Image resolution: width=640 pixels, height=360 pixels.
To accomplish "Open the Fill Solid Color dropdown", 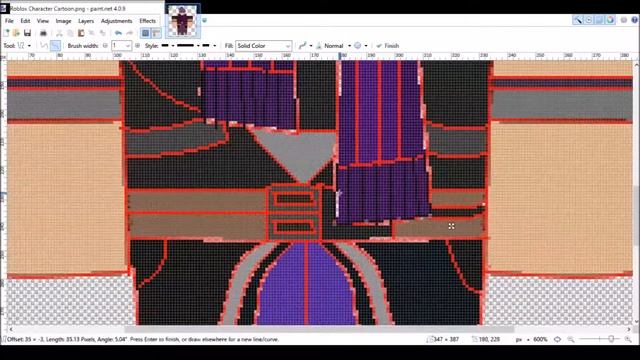I will coord(263,46).
